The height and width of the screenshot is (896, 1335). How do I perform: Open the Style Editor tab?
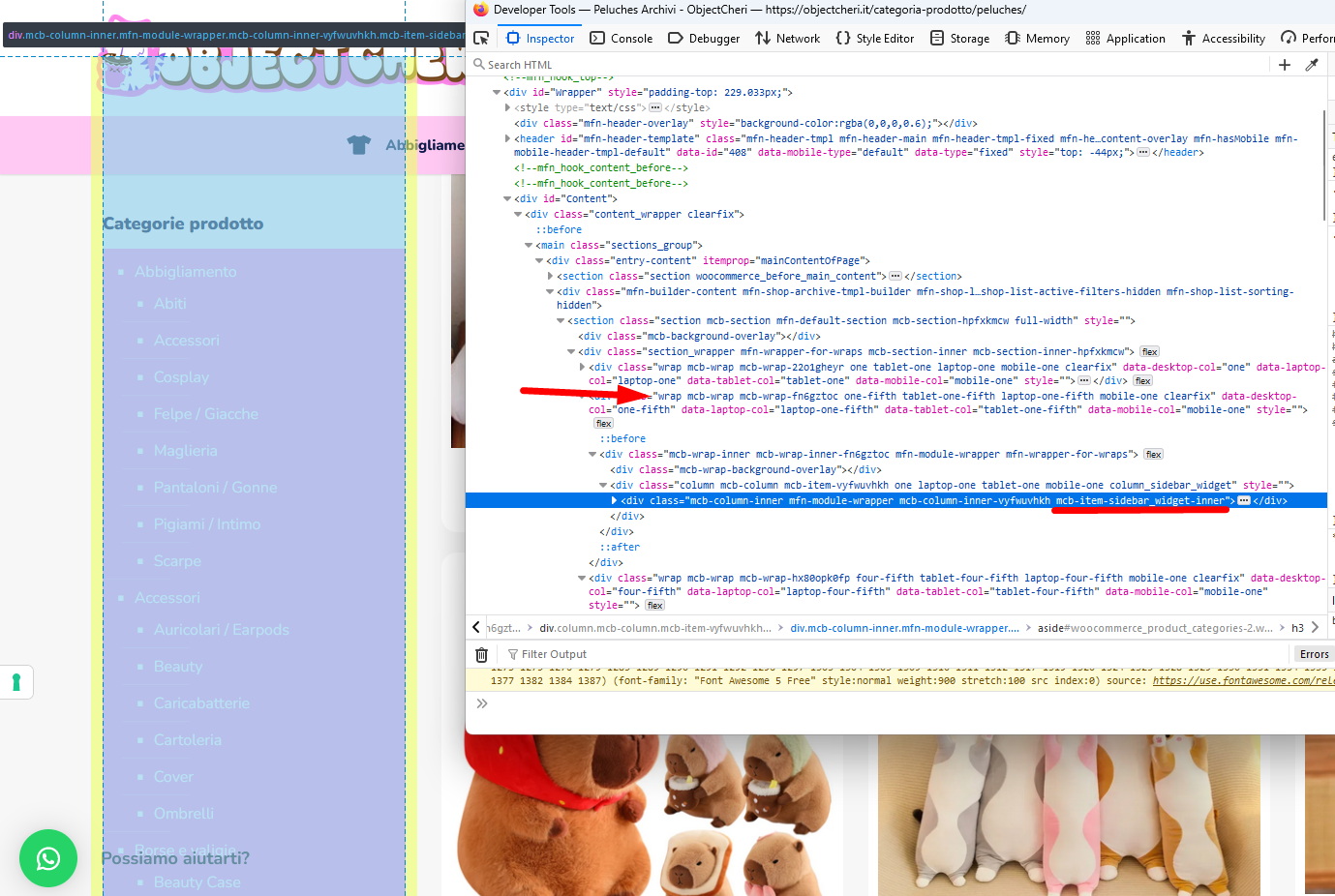pyautogui.click(x=875, y=39)
